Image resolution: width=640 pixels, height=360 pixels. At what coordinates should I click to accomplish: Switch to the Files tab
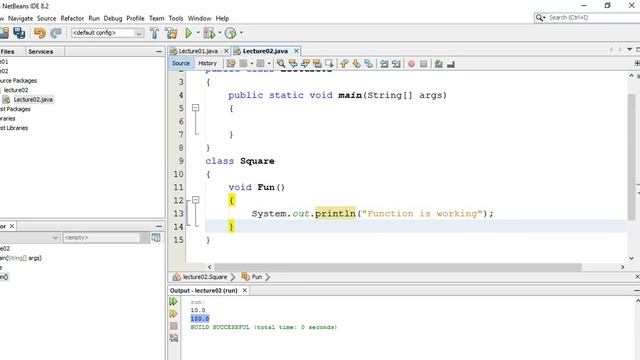tap(7, 51)
